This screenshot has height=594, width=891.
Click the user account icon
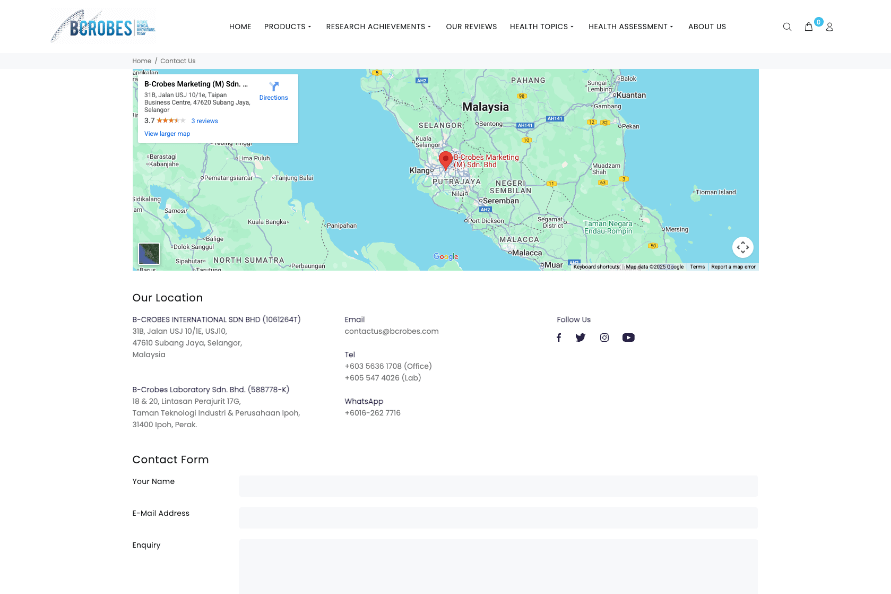coord(829,27)
